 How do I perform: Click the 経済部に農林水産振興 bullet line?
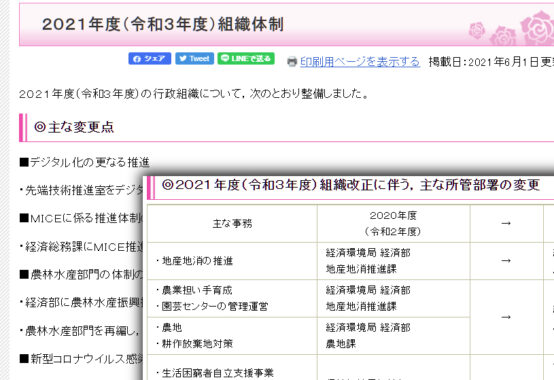81,302
